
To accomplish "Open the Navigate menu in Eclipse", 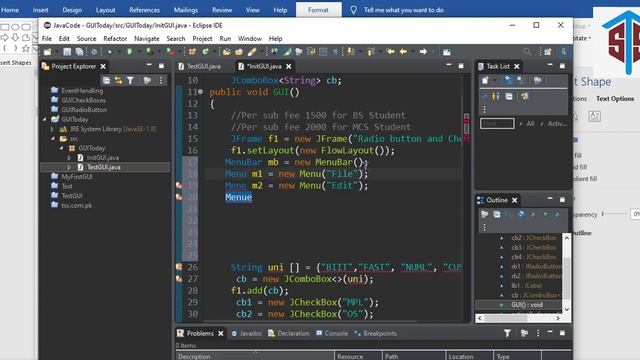I will coord(147,38).
